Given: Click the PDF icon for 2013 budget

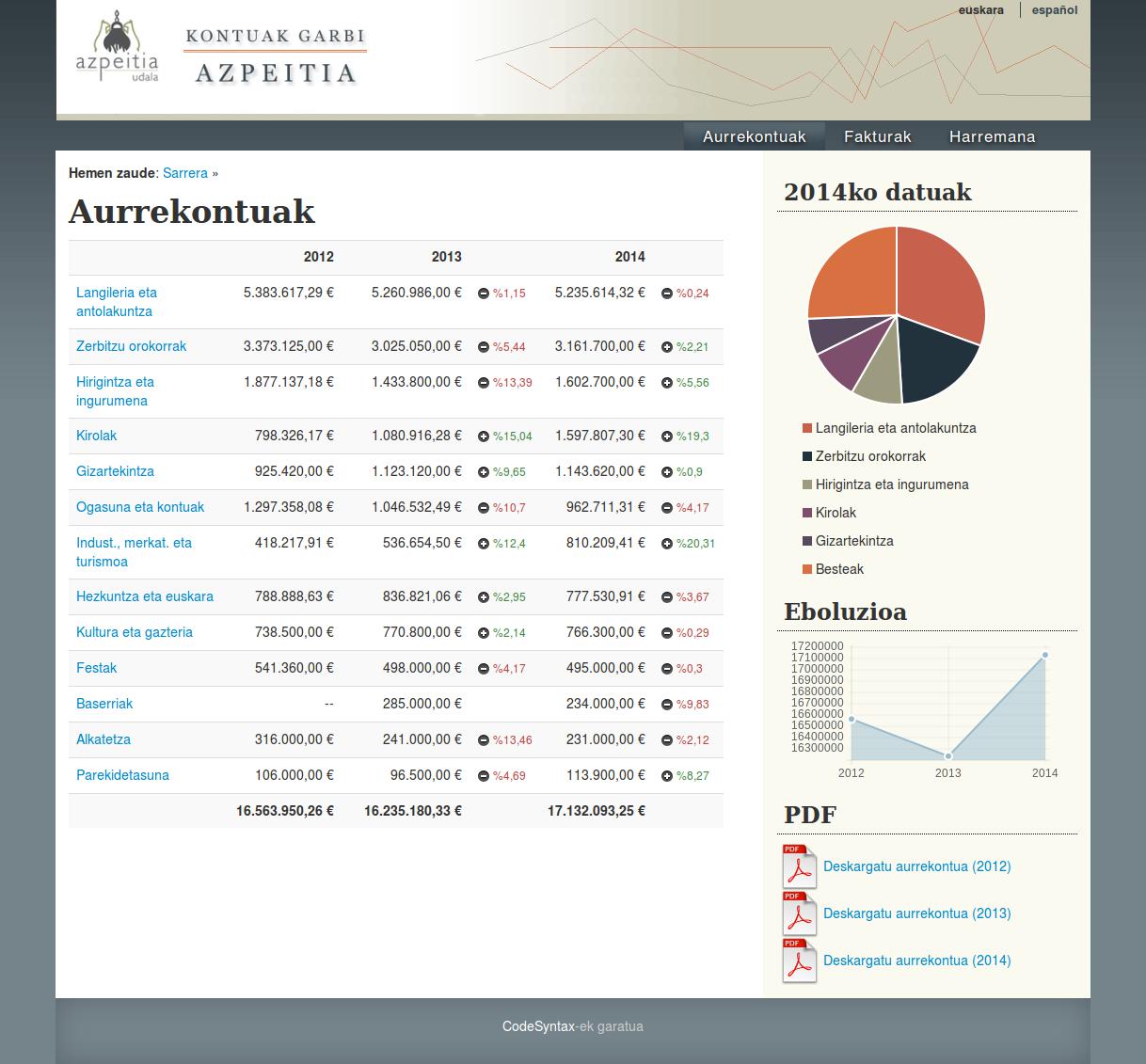Looking at the screenshot, I should point(799,913).
